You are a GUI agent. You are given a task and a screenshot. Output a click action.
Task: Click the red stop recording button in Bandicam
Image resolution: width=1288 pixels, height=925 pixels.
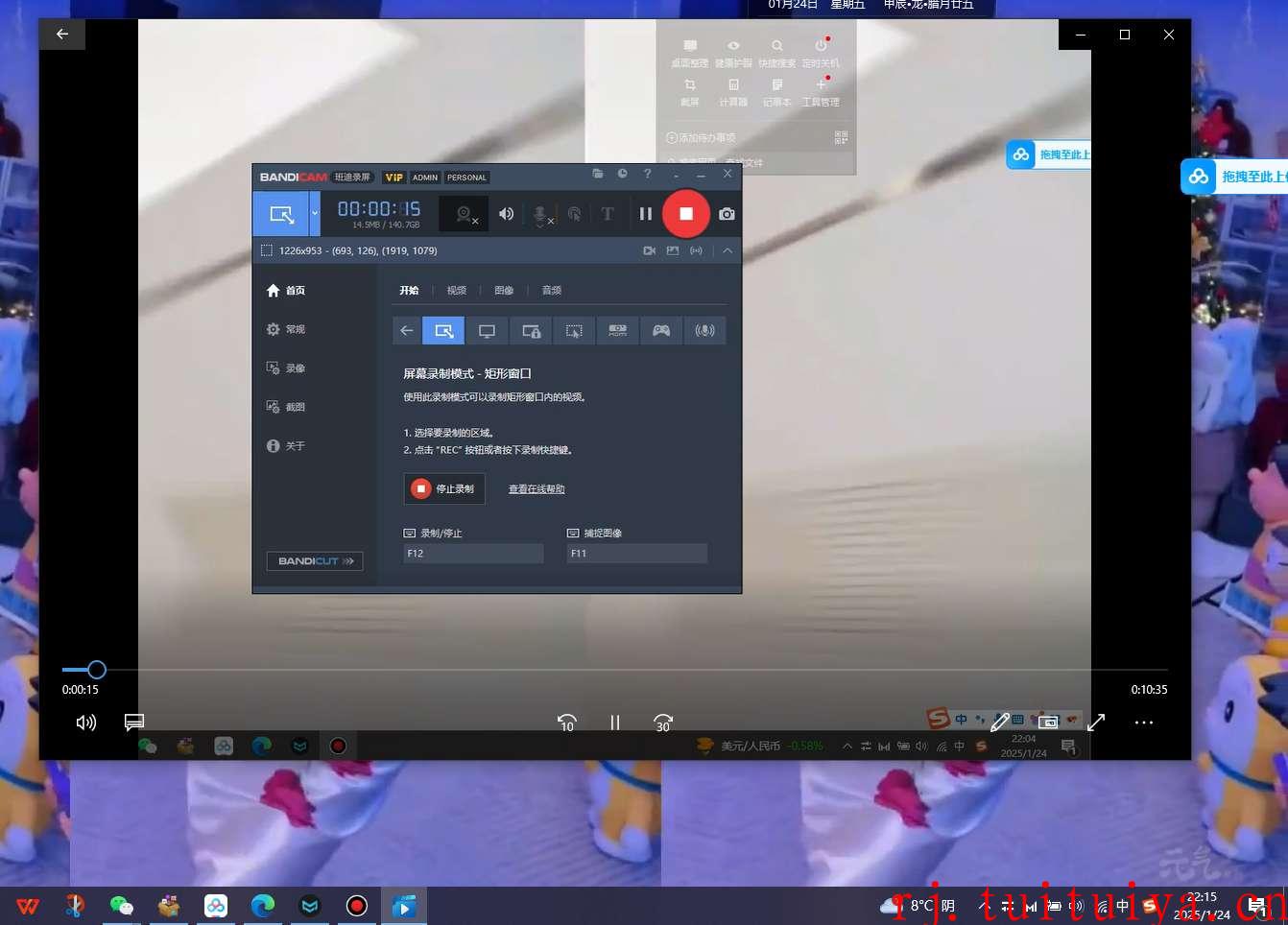pos(685,214)
